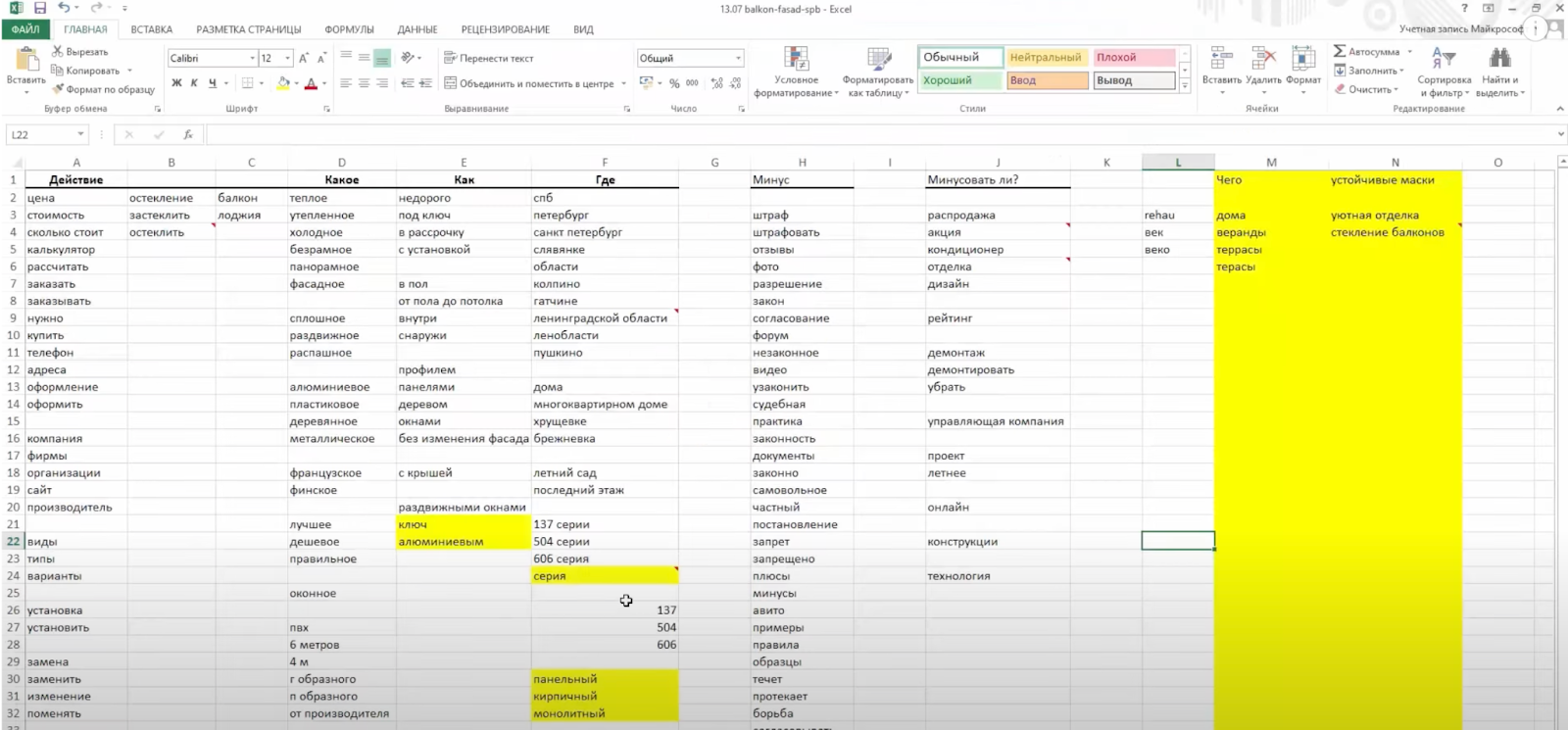The height and width of the screenshot is (730, 1568).
Task: Click the Save icon in quick access toolbar
Action: [40, 8]
